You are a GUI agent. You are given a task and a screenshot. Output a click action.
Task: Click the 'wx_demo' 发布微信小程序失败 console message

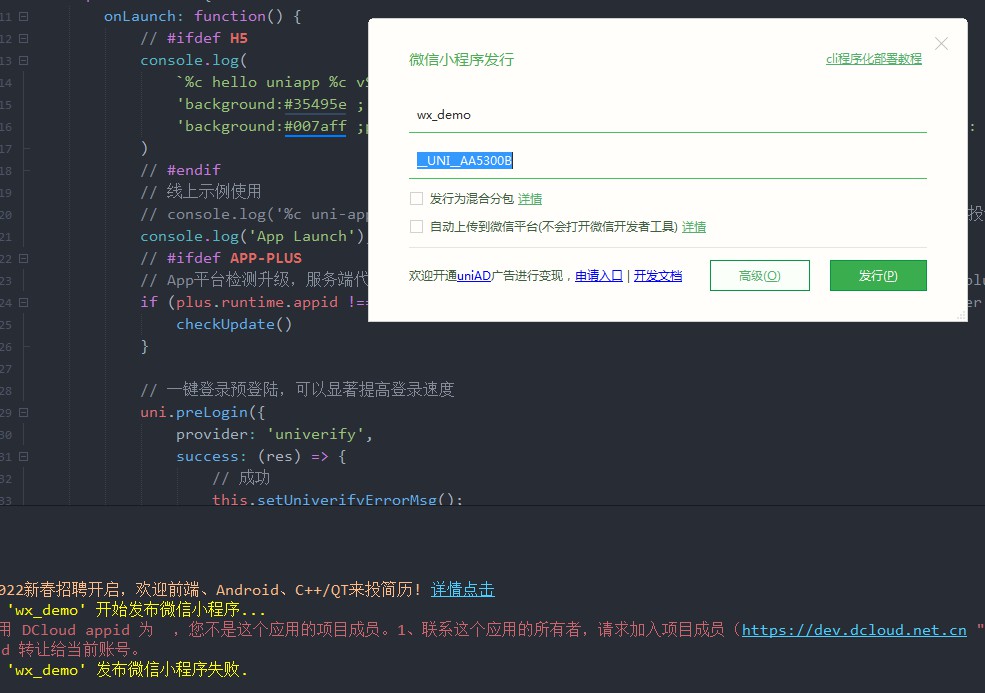coord(128,670)
